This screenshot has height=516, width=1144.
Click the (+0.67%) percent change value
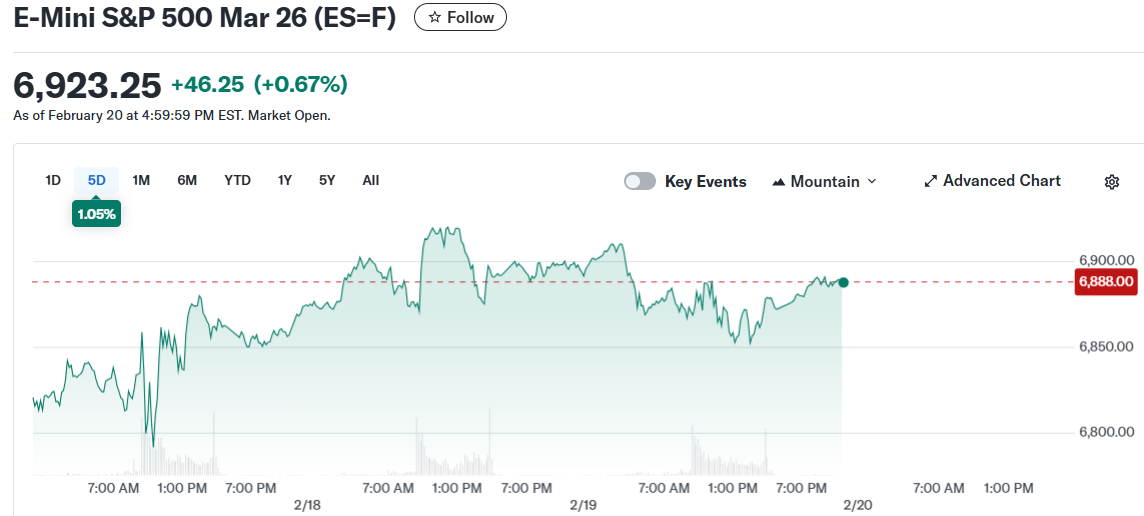[301, 85]
